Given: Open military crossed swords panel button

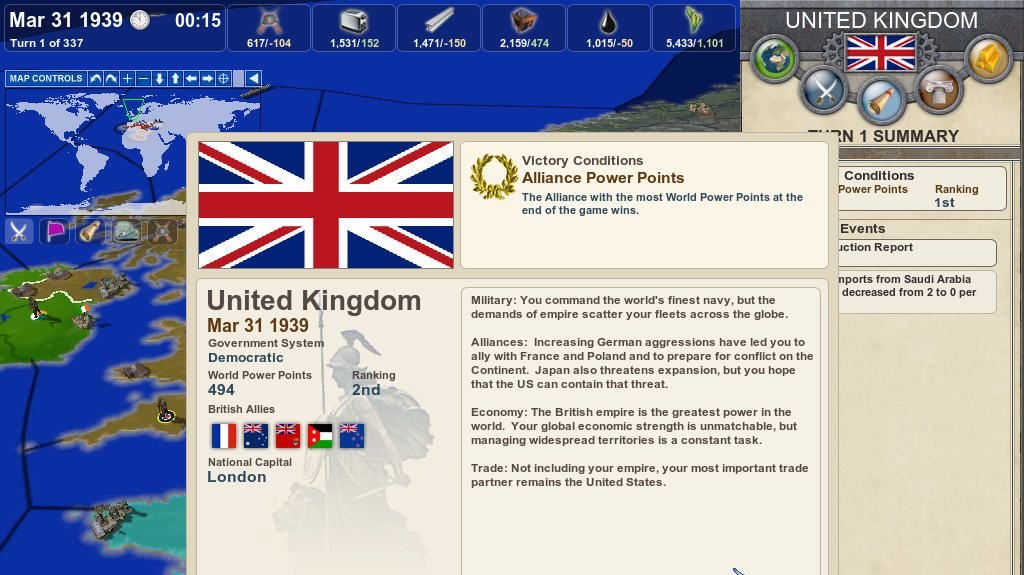Looking at the screenshot, I should (x=824, y=90).
